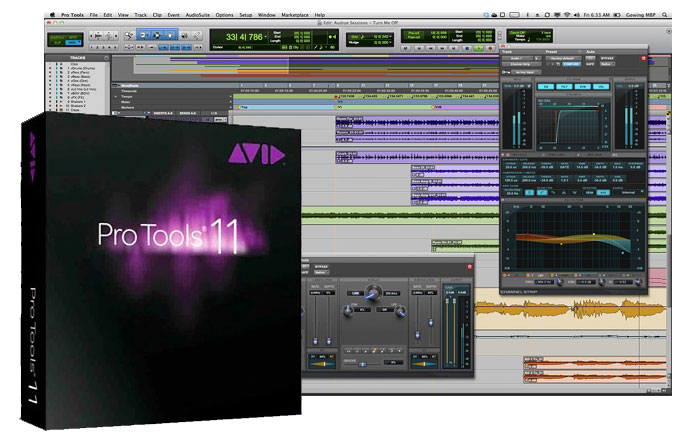Click the SAFE button in Channel Strip
This screenshot has height=444, width=687.
590,64
